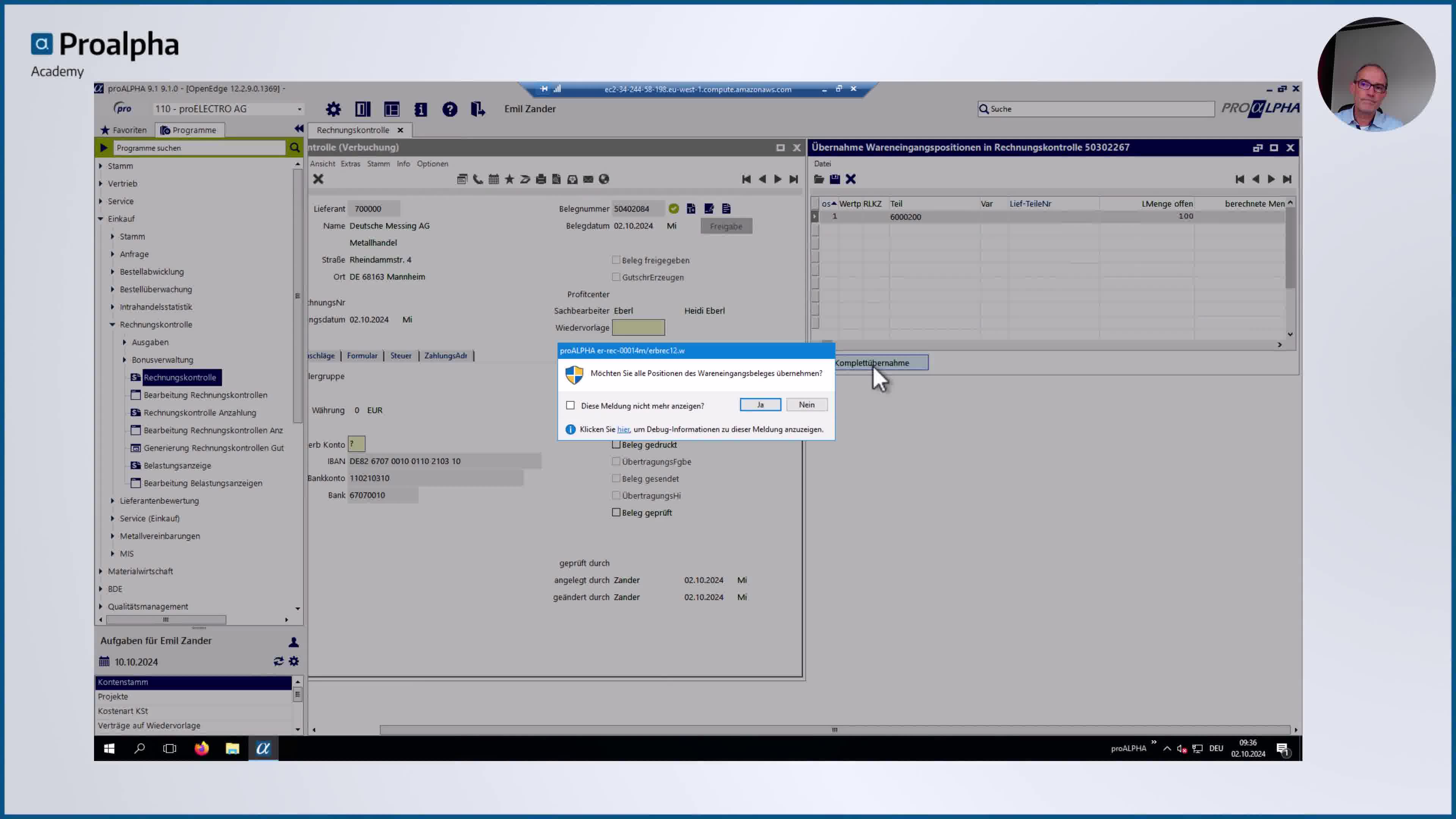Open the Optionen menu
Screen dimensions: 1456x819
click(x=432, y=163)
